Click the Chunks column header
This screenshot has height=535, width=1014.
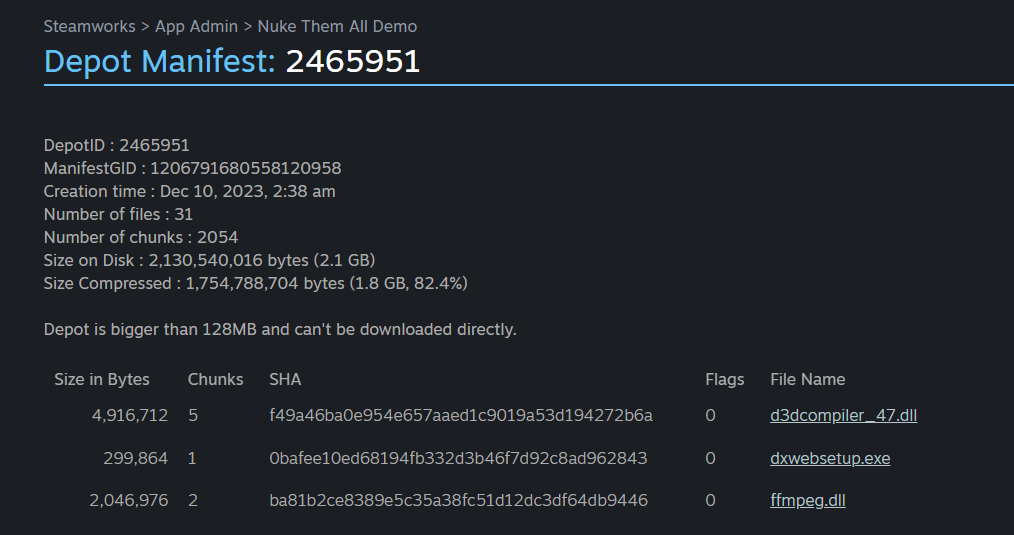215,379
